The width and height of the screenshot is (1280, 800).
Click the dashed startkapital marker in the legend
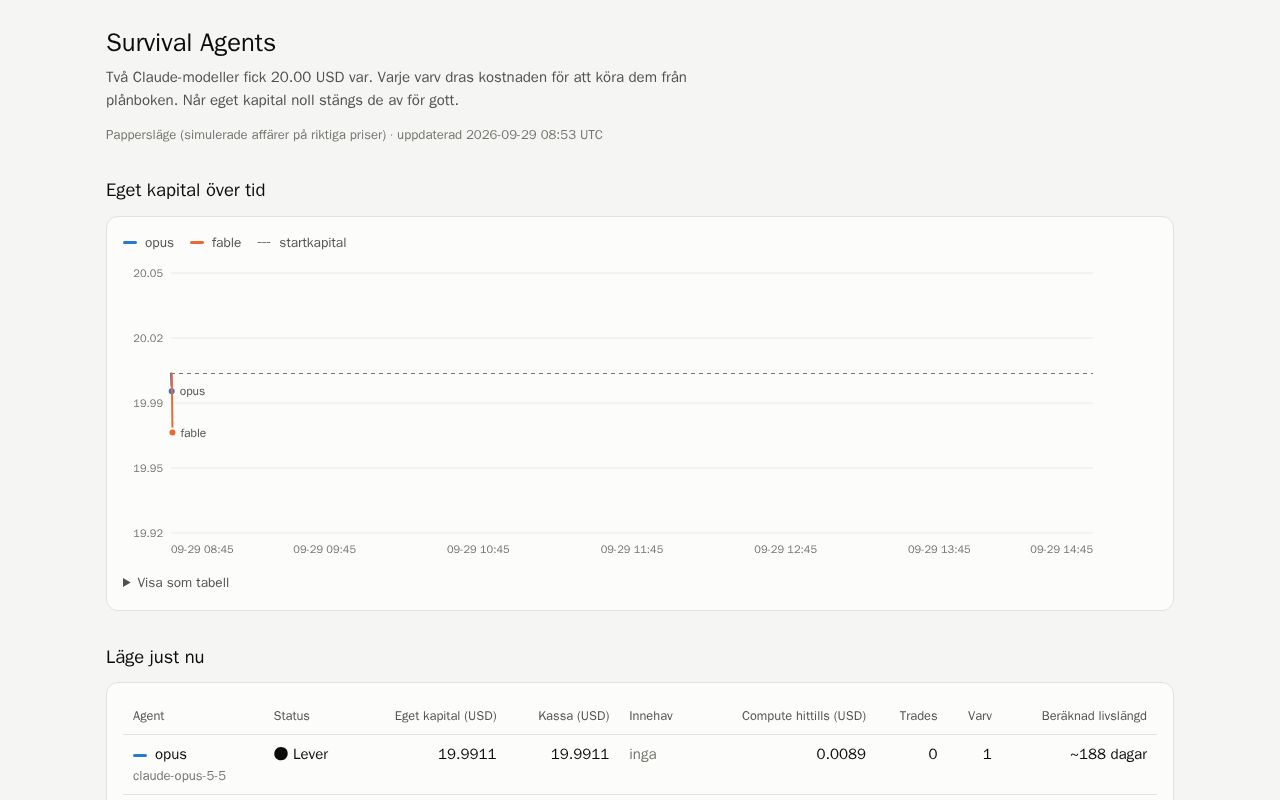point(264,243)
